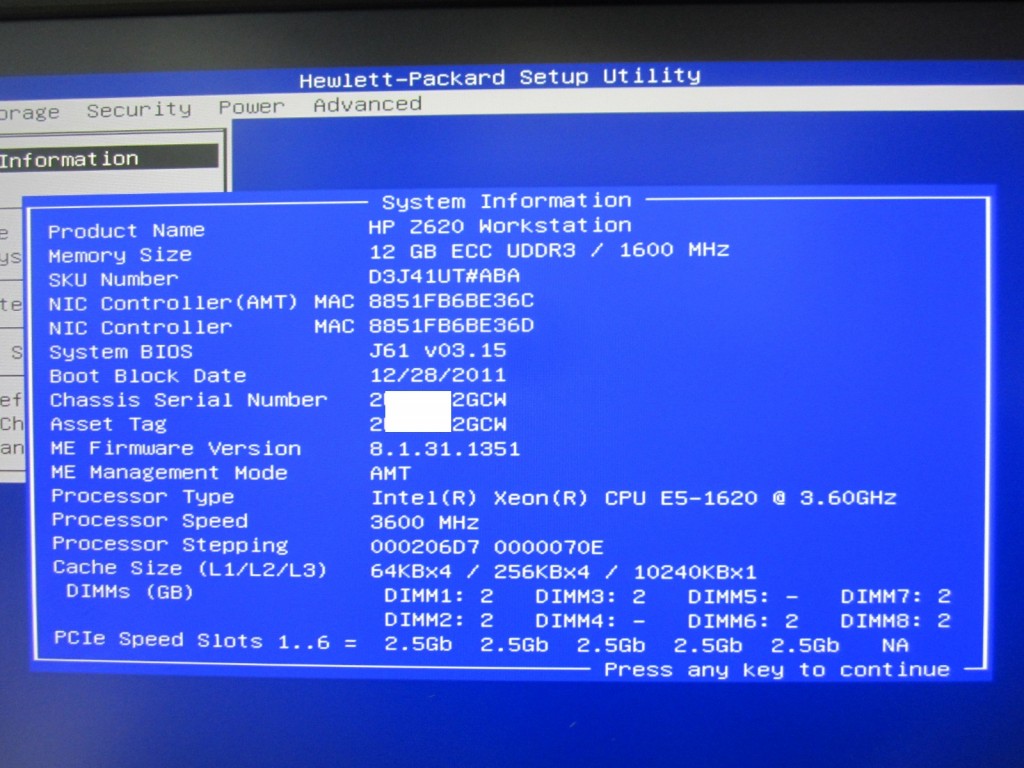Click firmware version 8.1.31.1351
Image resolution: width=1024 pixels, height=768 pixels.
(x=445, y=449)
